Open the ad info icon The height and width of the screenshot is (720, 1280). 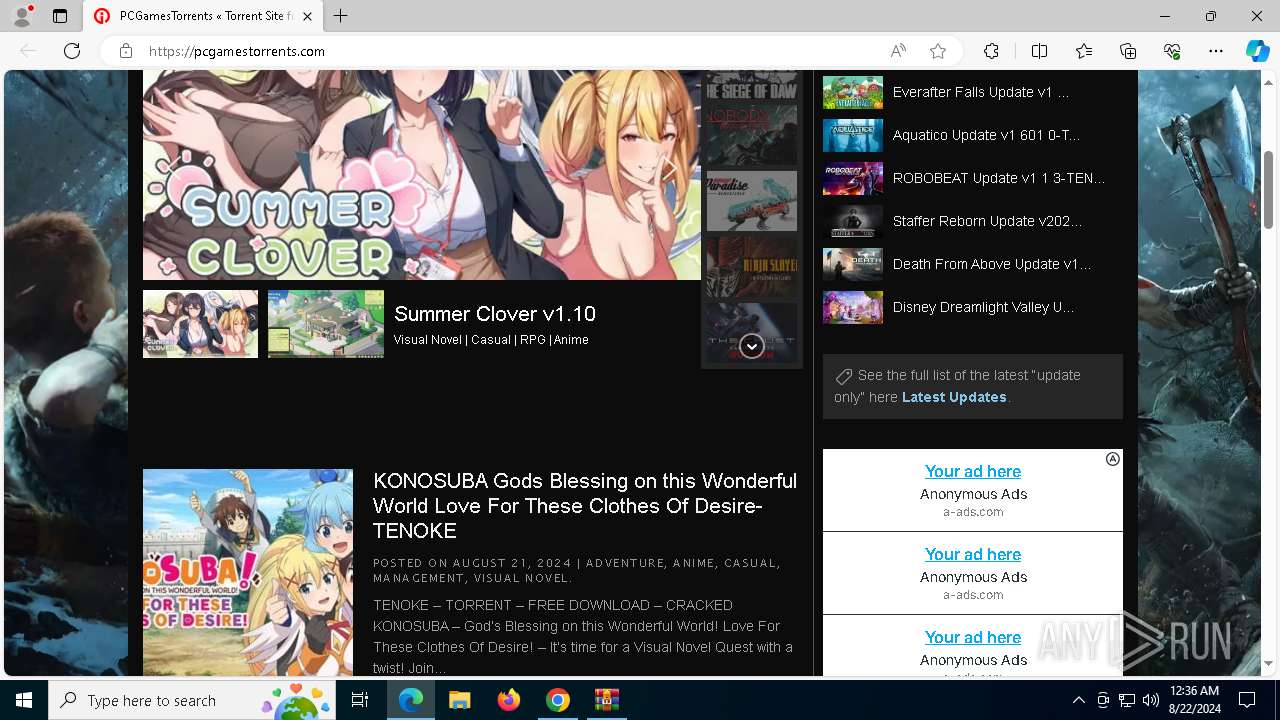pos(1112,459)
